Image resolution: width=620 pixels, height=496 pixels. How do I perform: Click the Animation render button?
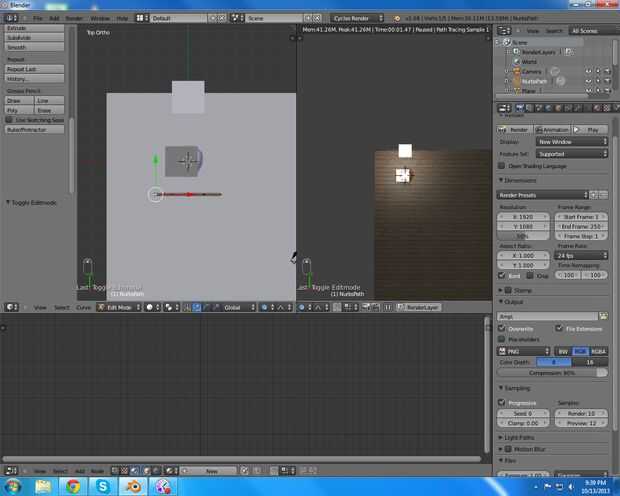[x=552, y=130]
